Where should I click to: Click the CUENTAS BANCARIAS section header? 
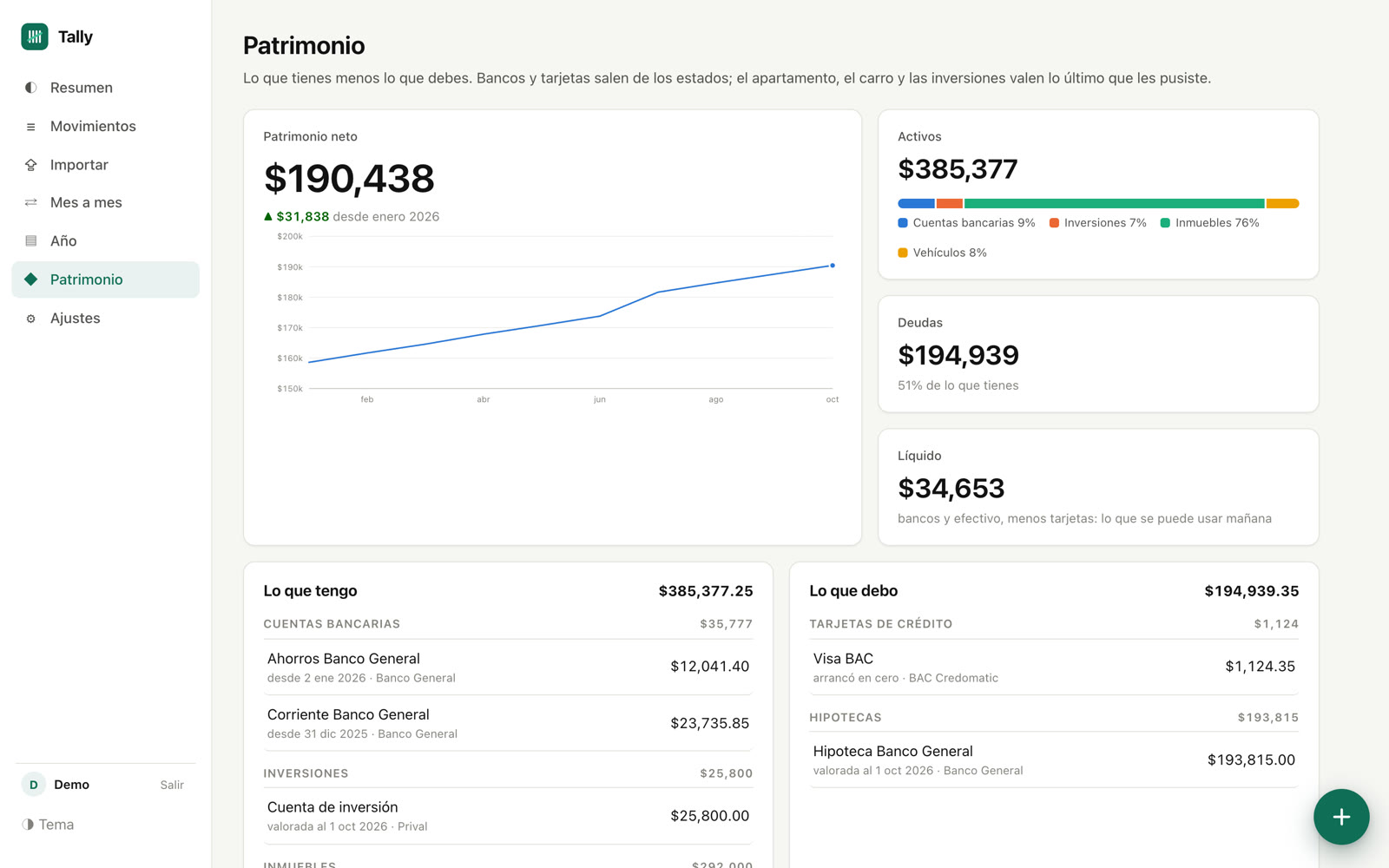coord(332,624)
